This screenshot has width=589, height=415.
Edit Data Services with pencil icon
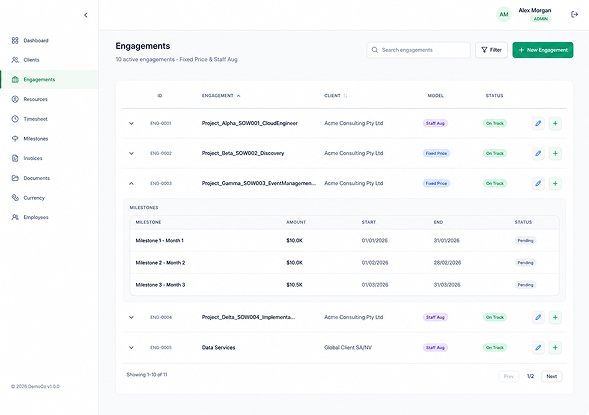[x=538, y=348]
